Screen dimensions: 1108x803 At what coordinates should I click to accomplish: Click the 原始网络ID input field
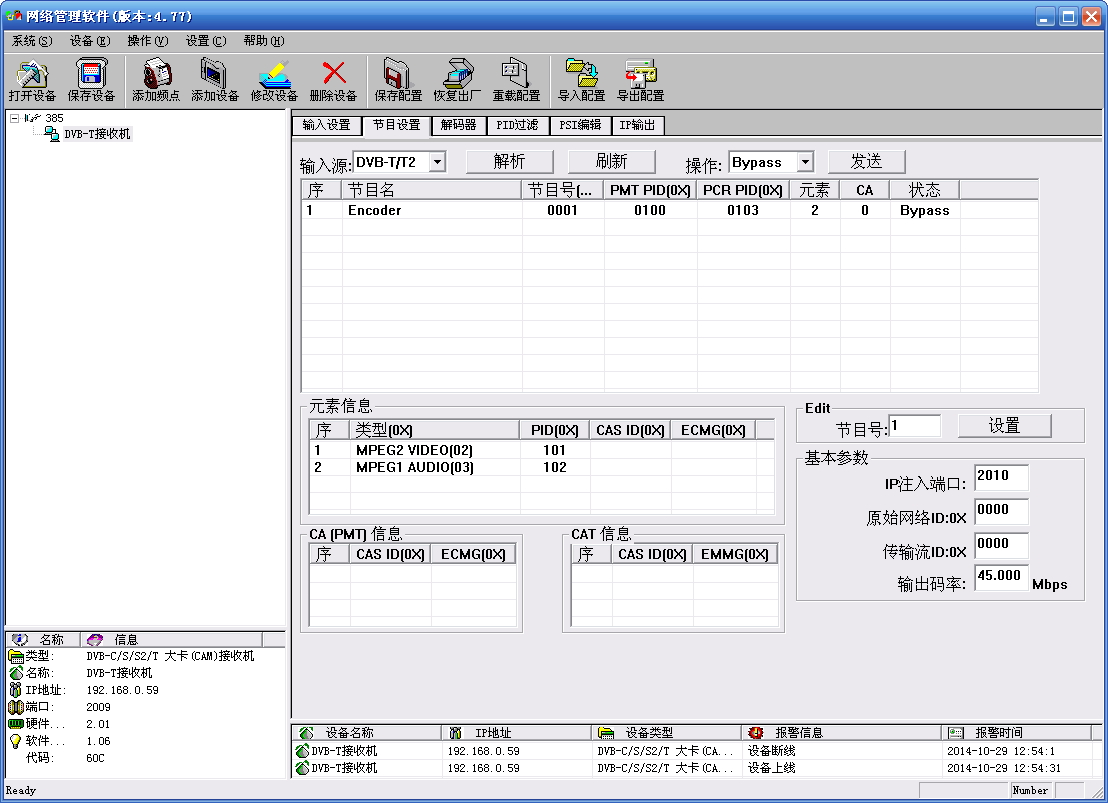pos(1001,511)
